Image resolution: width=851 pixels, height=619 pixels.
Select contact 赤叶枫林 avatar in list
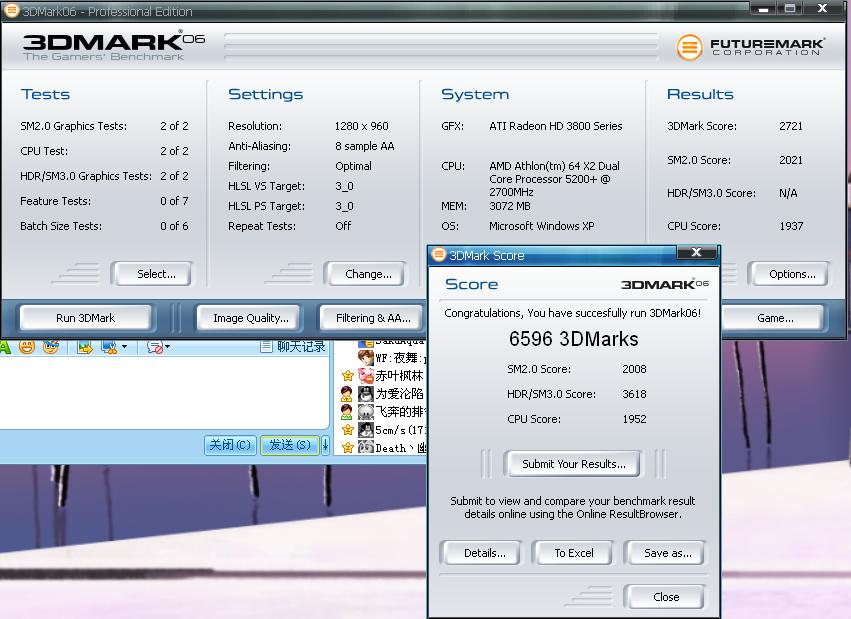coord(365,375)
